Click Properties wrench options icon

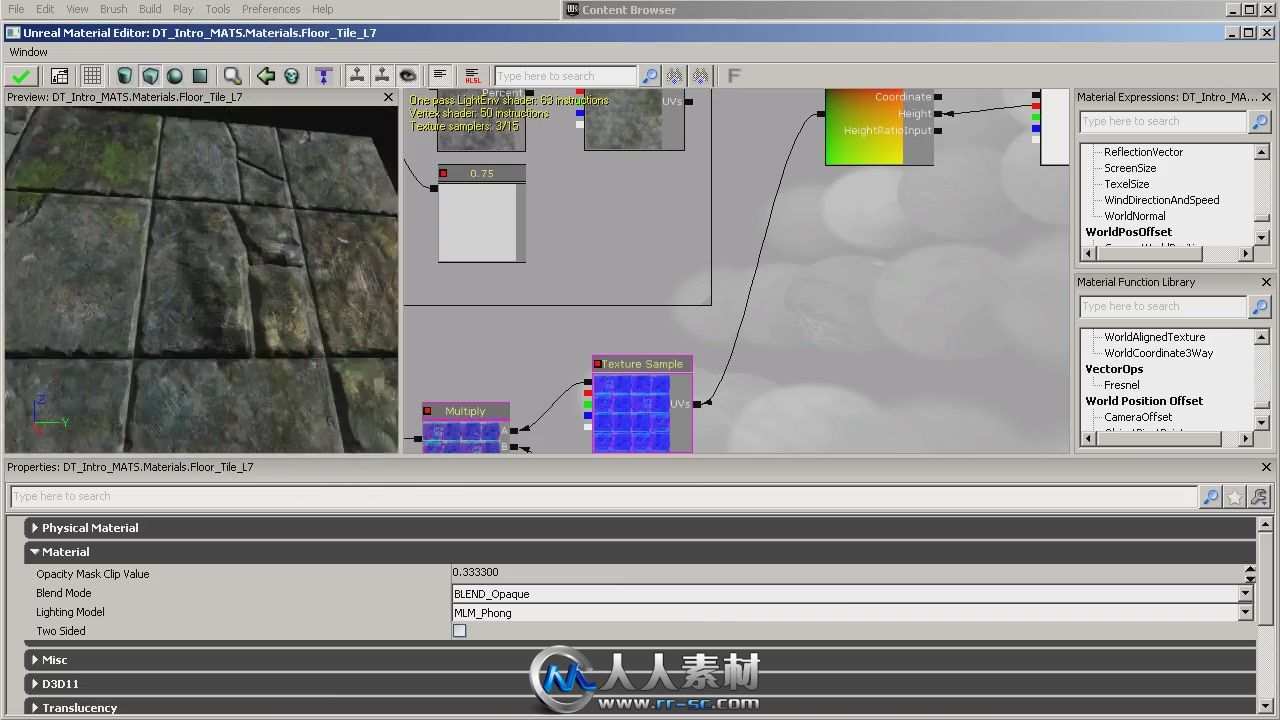click(1260, 497)
